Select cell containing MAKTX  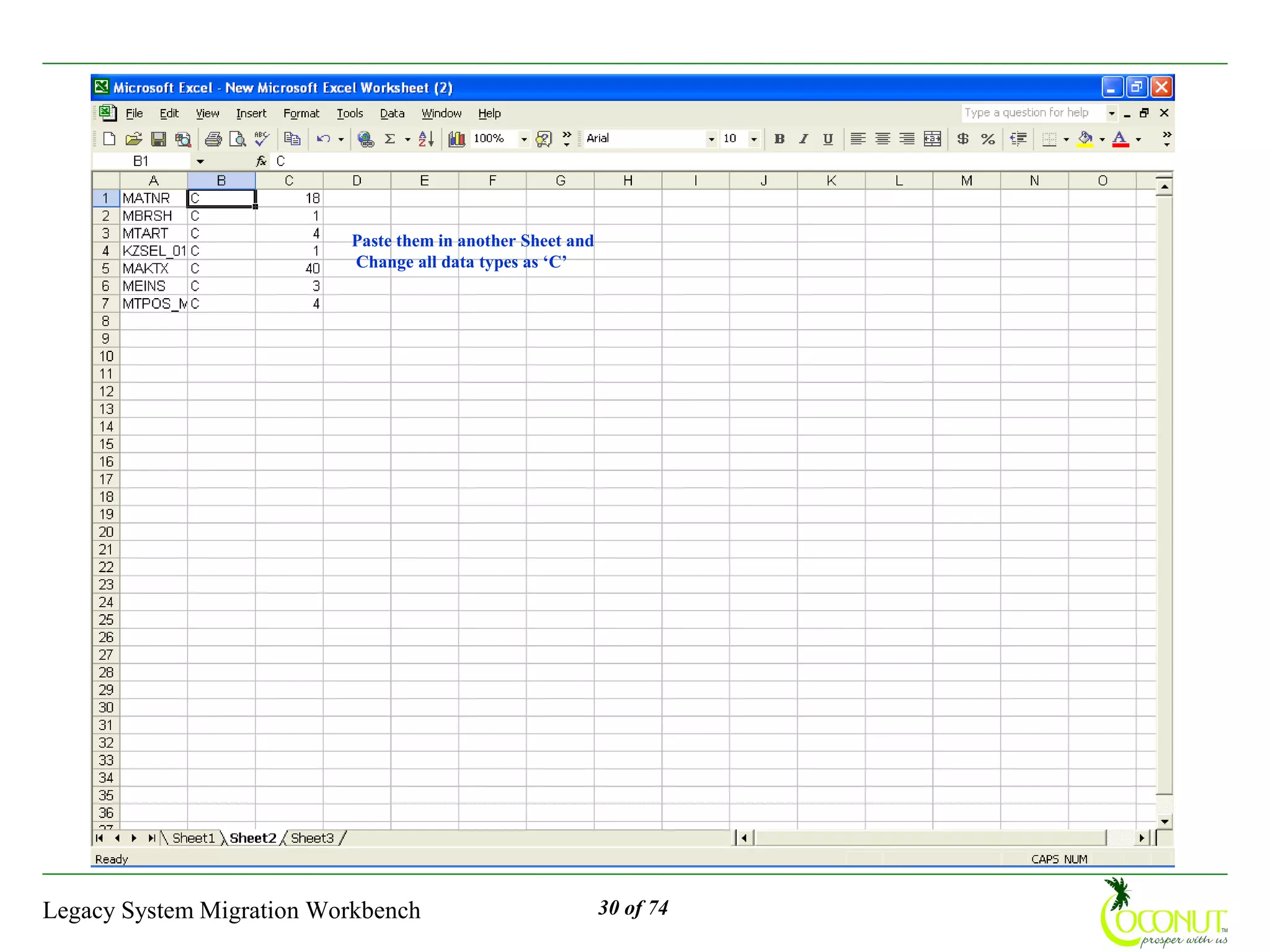click(153, 268)
